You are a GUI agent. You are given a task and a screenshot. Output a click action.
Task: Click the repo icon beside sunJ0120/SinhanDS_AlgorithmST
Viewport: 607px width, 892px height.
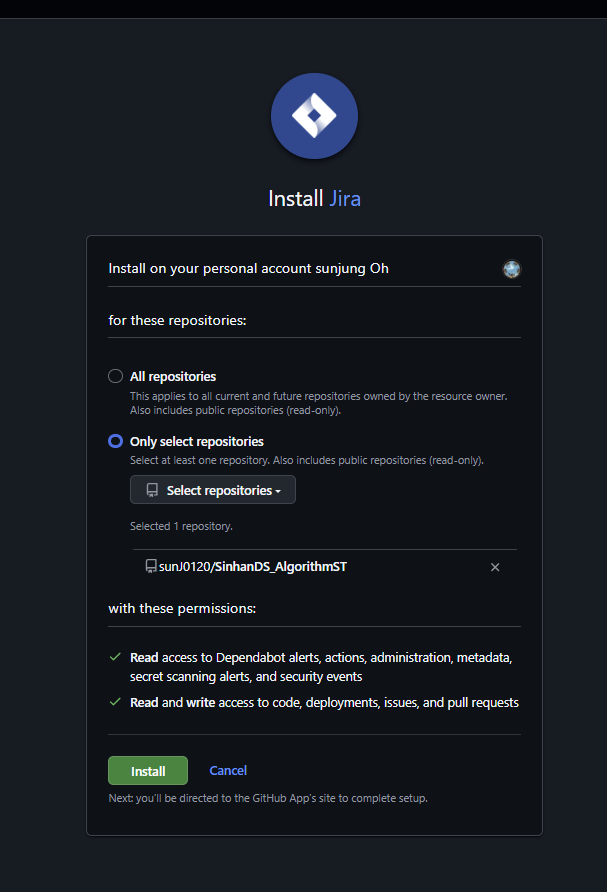pyautogui.click(x=151, y=566)
